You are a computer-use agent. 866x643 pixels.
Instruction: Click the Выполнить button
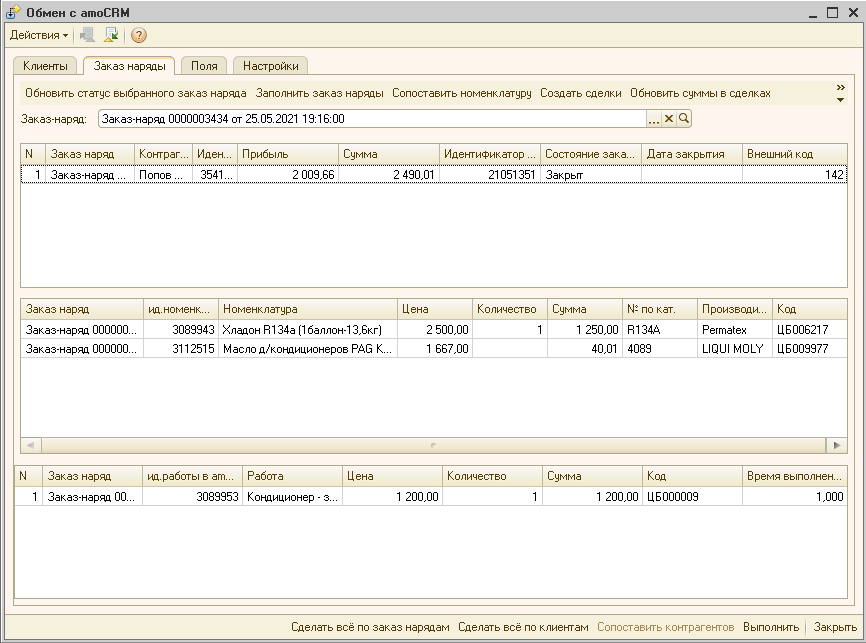(771, 628)
